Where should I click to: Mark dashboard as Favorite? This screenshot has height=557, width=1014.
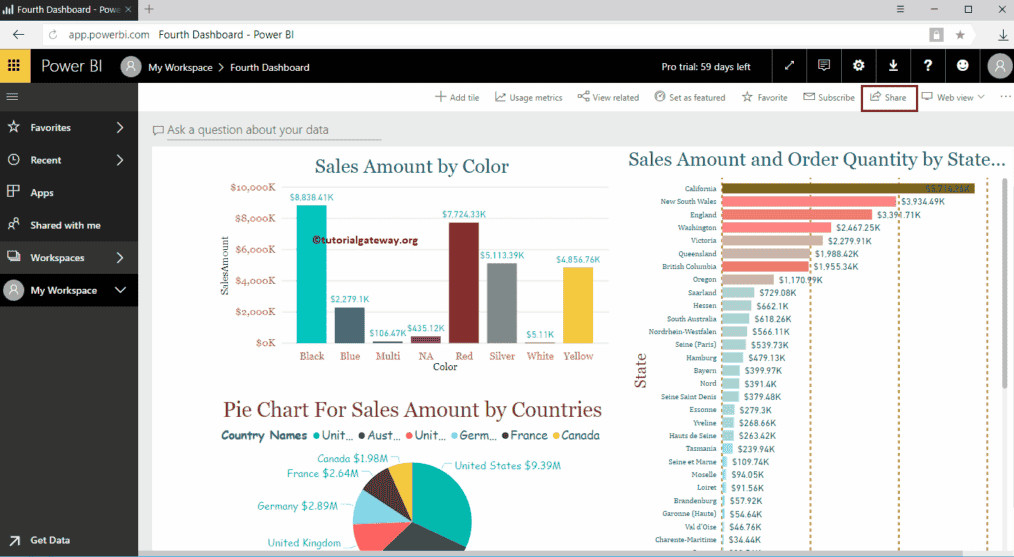pyautogui.click(x=765, y=98)
